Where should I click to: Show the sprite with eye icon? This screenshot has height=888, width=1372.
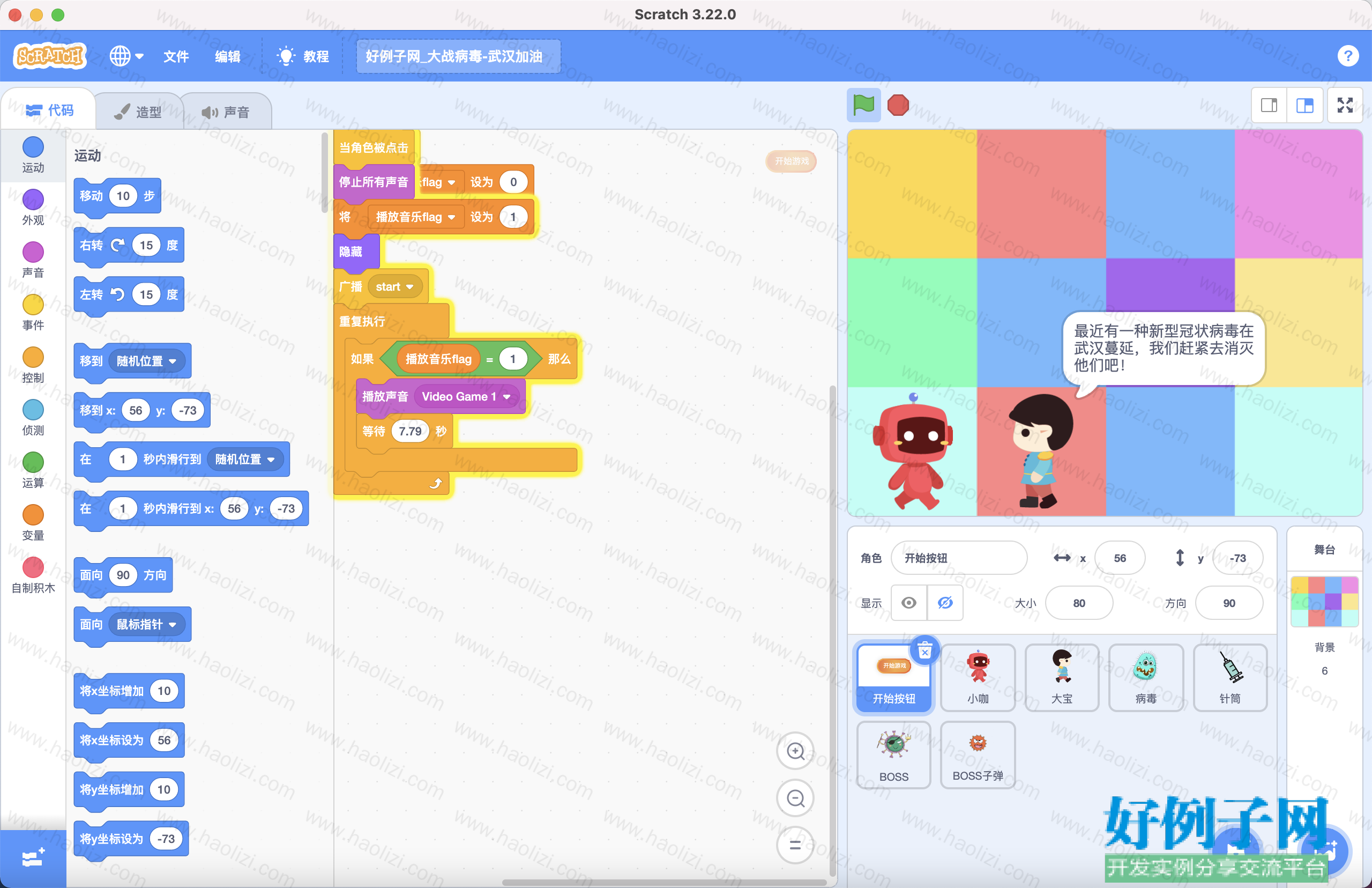pos(909,603)
